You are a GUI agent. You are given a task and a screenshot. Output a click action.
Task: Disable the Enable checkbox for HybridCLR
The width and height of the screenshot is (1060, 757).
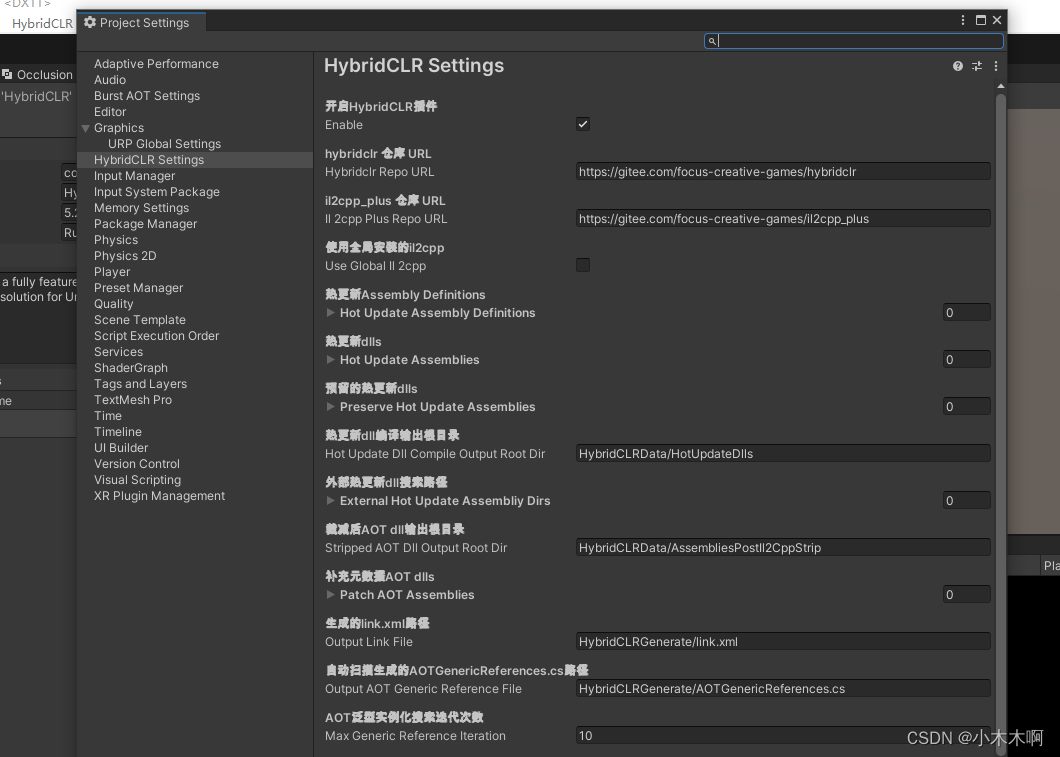pos(583,124)
